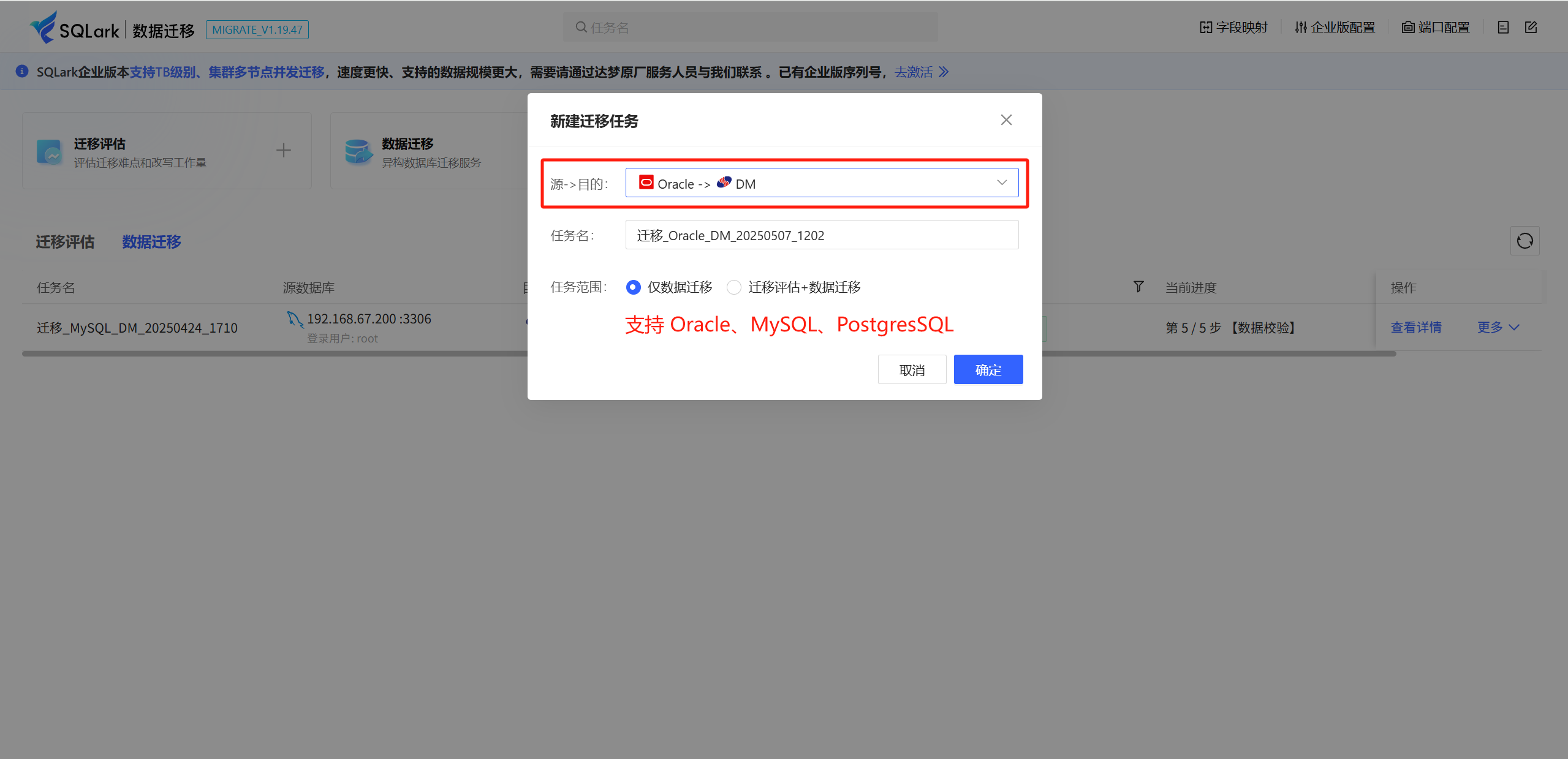Open 企业版配置 enterprise configuration

[1335, 28]
